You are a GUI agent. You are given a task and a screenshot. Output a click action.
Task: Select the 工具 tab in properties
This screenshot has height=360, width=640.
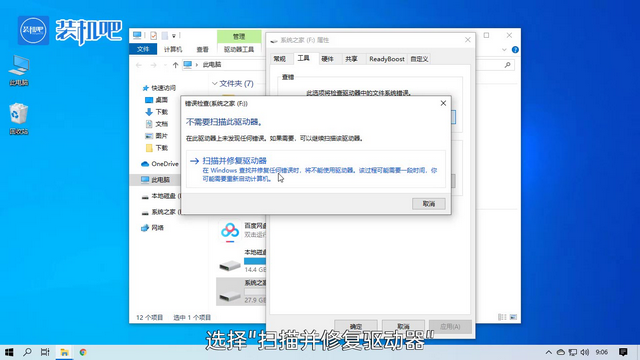coord(303,58)
